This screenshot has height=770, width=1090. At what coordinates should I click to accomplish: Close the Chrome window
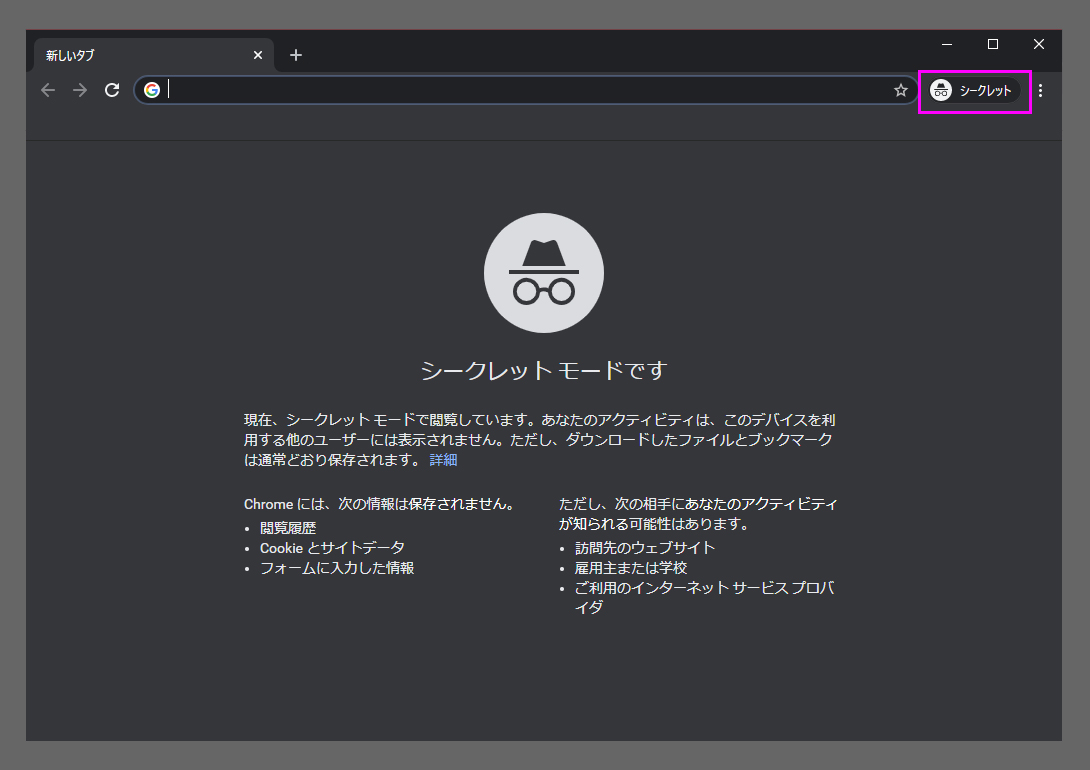pos(1039,44)
